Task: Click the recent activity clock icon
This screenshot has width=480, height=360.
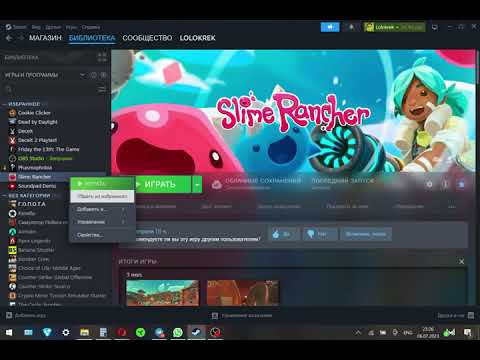Action: [x=94, y=75]
